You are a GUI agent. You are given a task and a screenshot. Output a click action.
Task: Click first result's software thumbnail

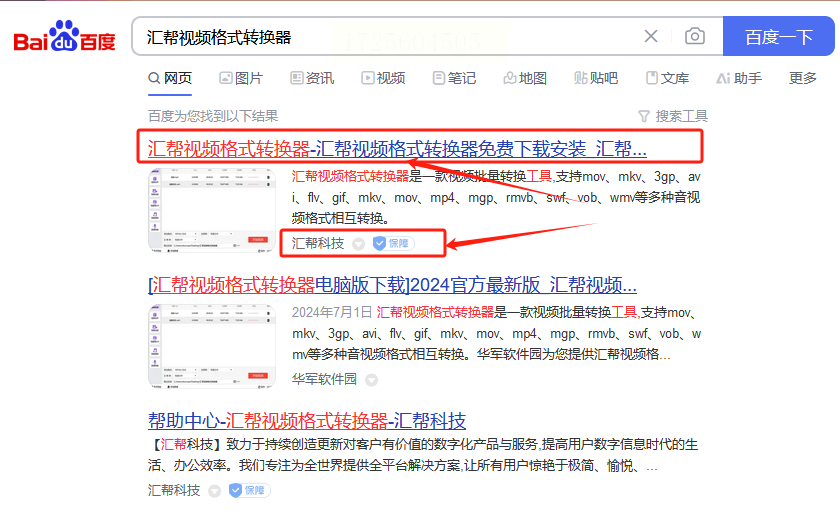[x=212, y=210]
